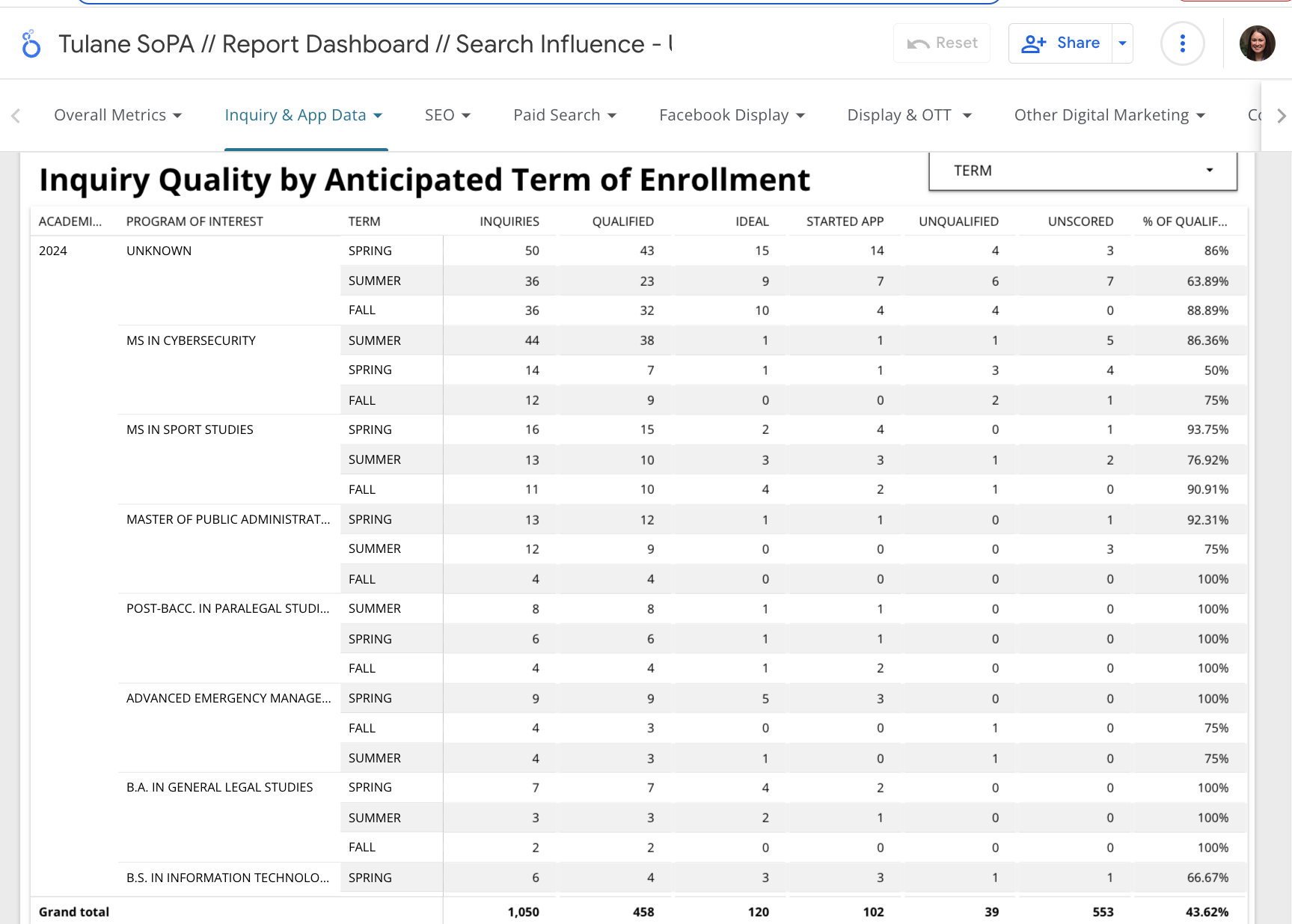Click the 66.67% qualified percentage value

point(1207,878)
